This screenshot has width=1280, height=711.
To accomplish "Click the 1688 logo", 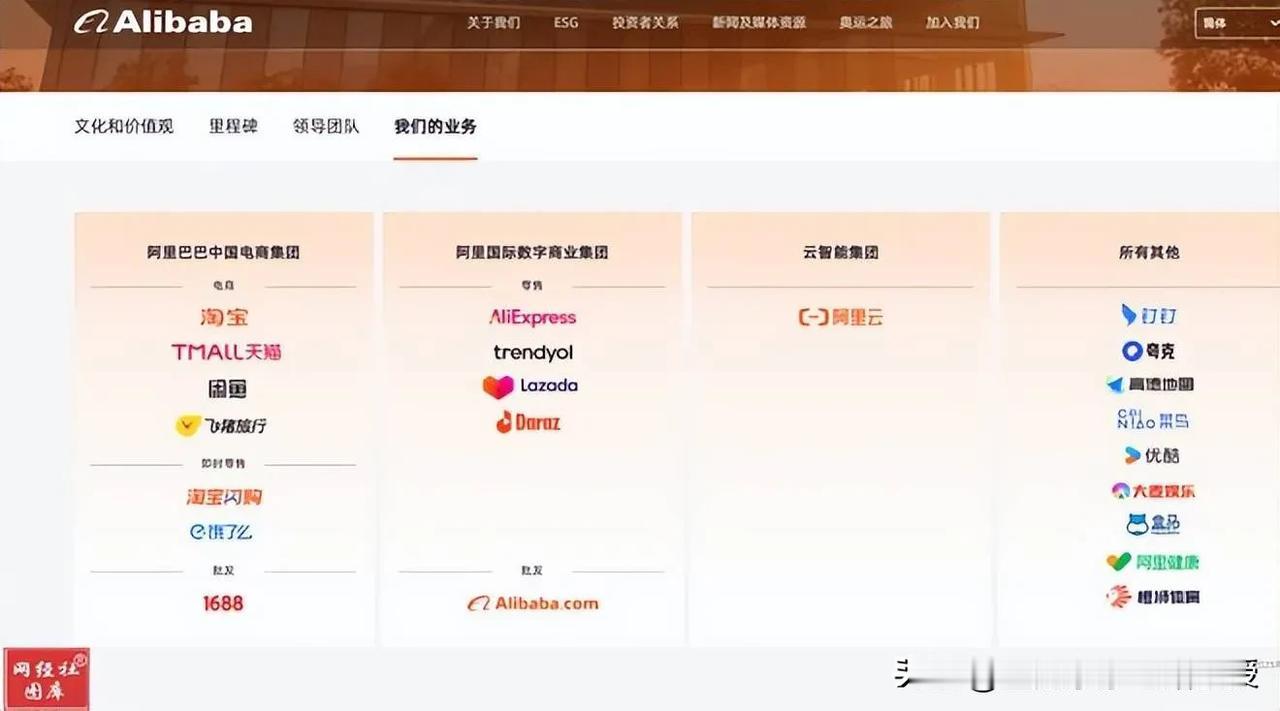I will tap(222, 603).
